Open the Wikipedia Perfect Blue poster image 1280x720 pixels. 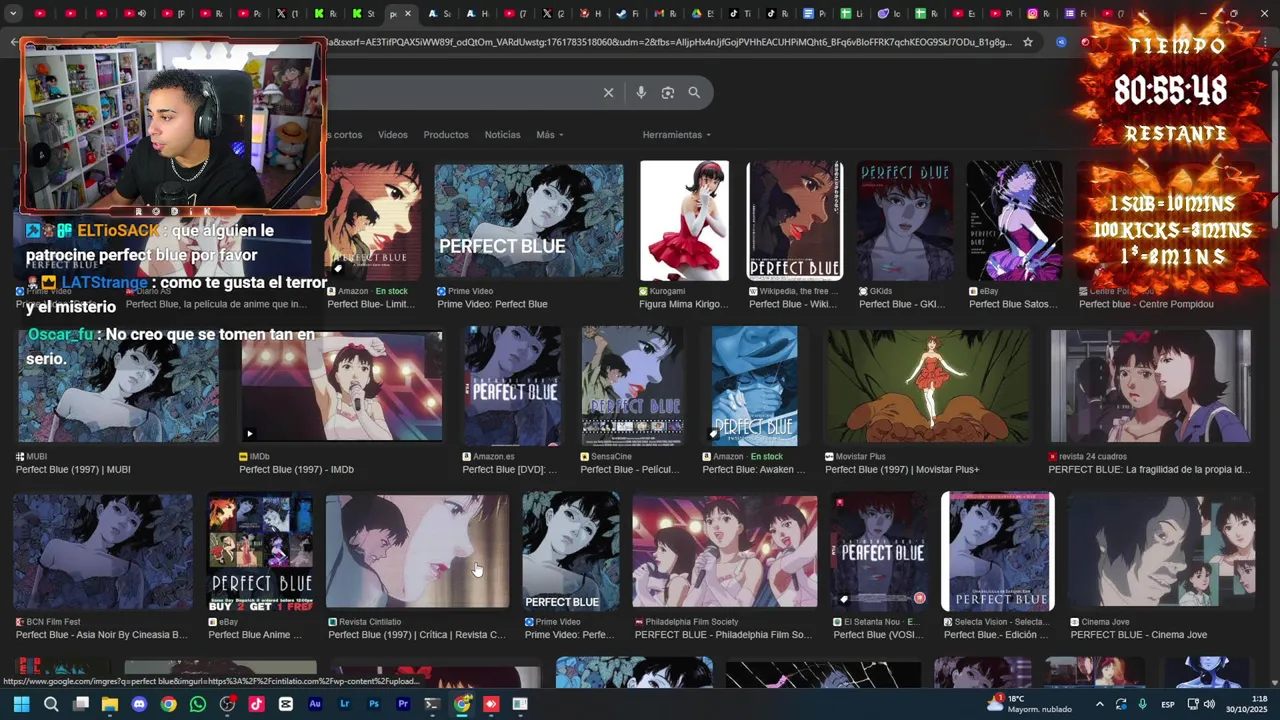click(x=795, y=221)
